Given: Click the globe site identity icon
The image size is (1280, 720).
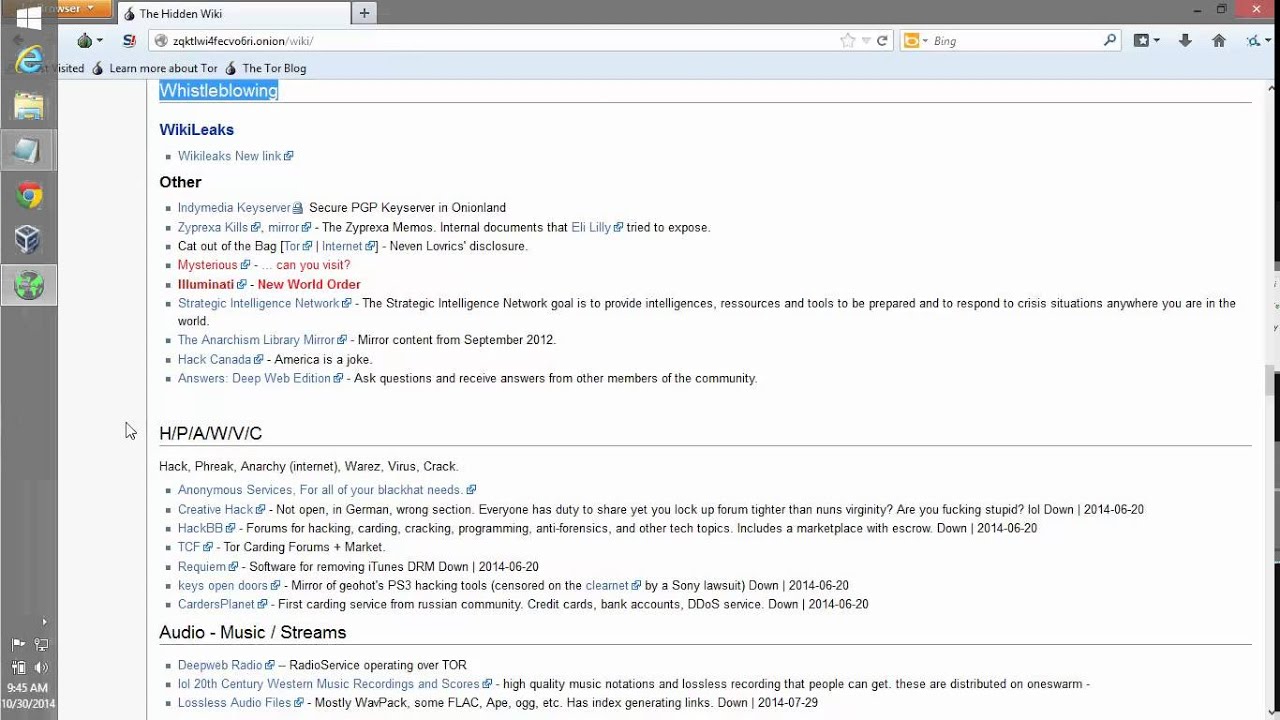Looking at the screenshot, I should 161,41.
